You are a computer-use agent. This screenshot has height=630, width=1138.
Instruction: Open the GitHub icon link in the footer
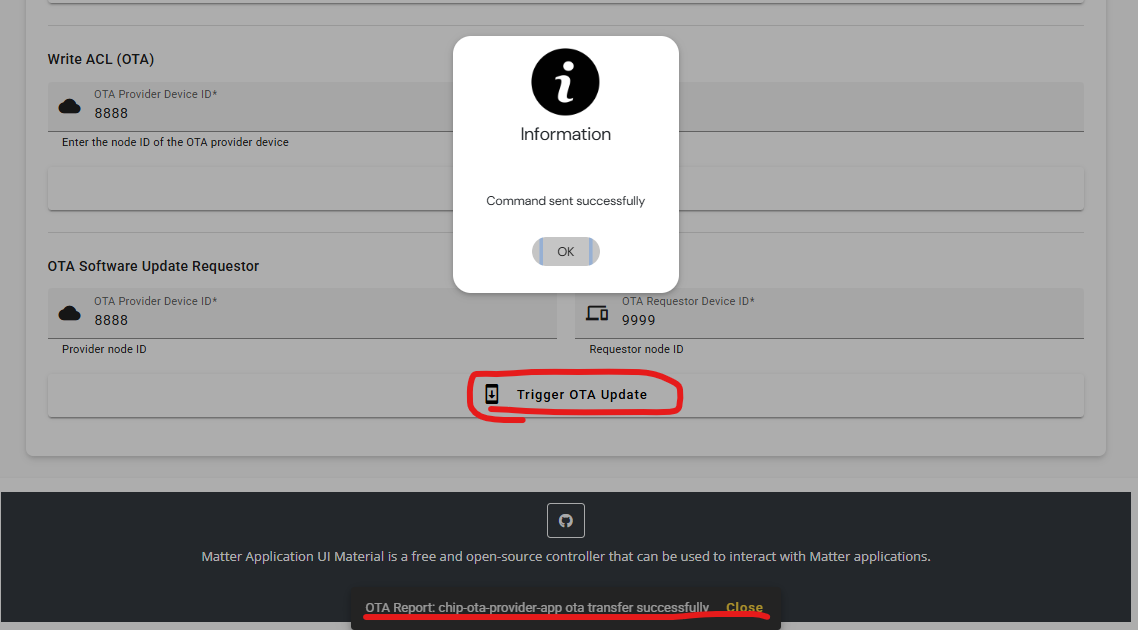point(565,520)
